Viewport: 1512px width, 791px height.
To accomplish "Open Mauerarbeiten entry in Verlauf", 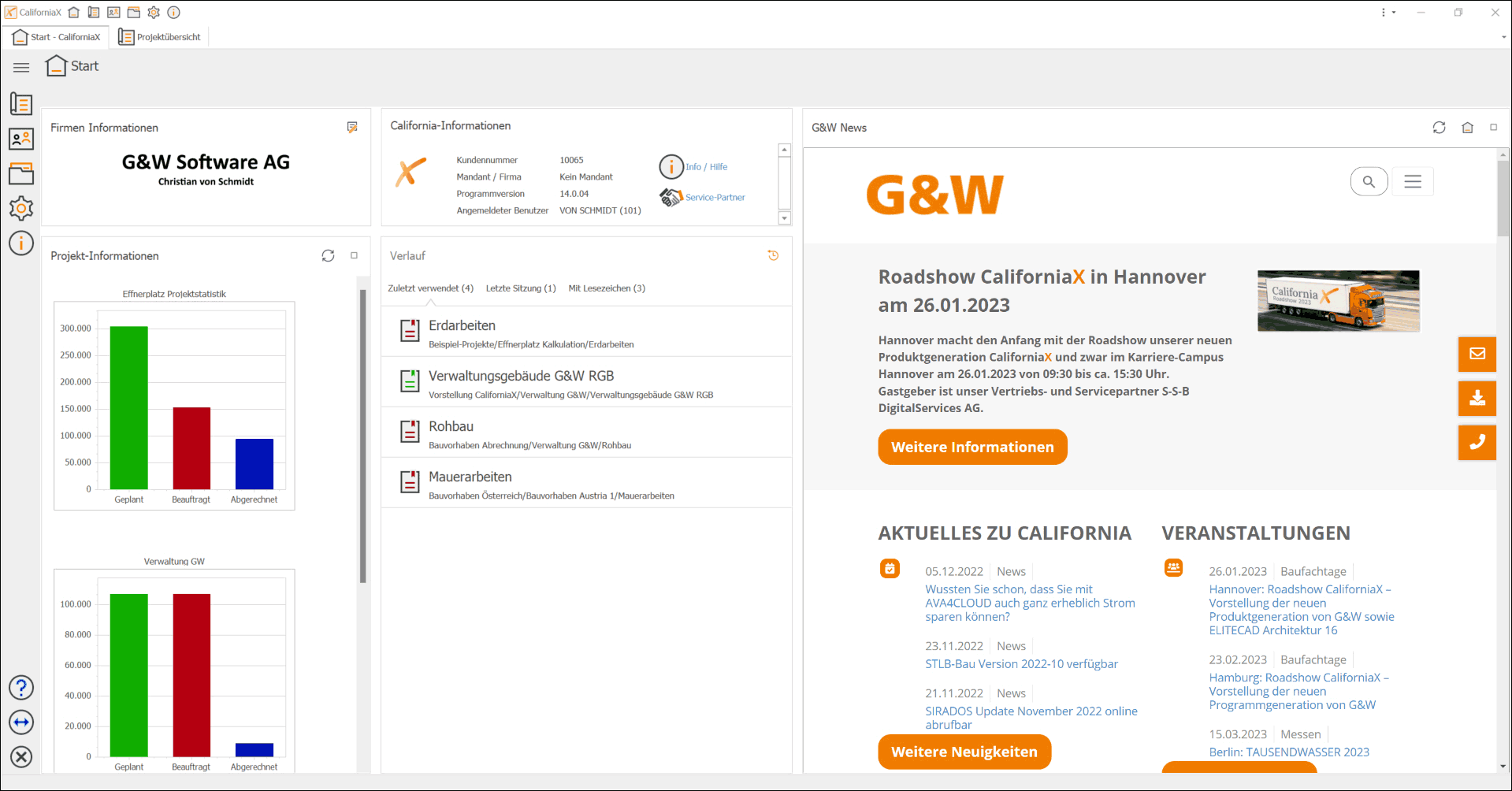I will tap(586, 483).
